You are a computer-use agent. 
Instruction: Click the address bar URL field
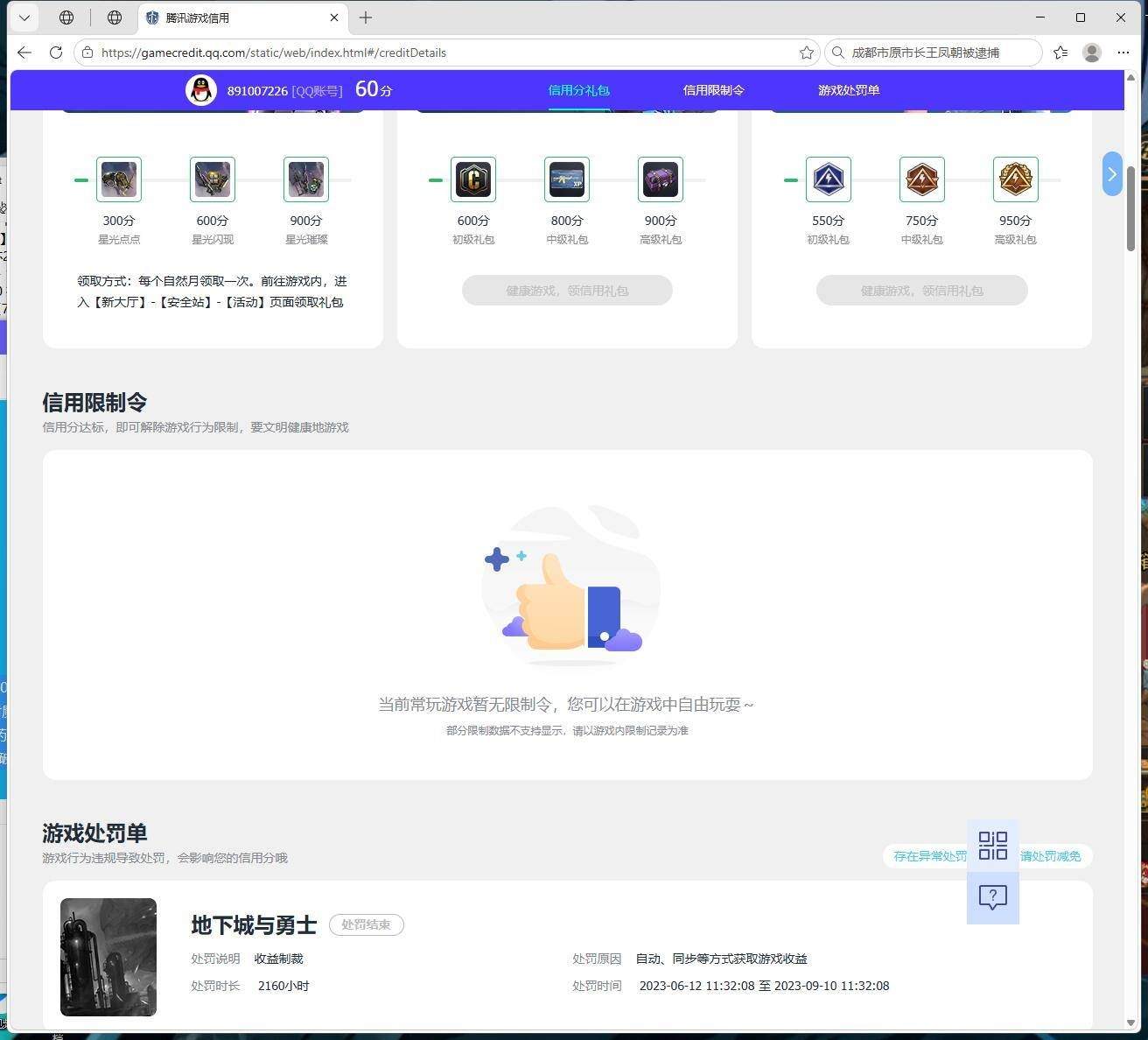tap(446, 53)
